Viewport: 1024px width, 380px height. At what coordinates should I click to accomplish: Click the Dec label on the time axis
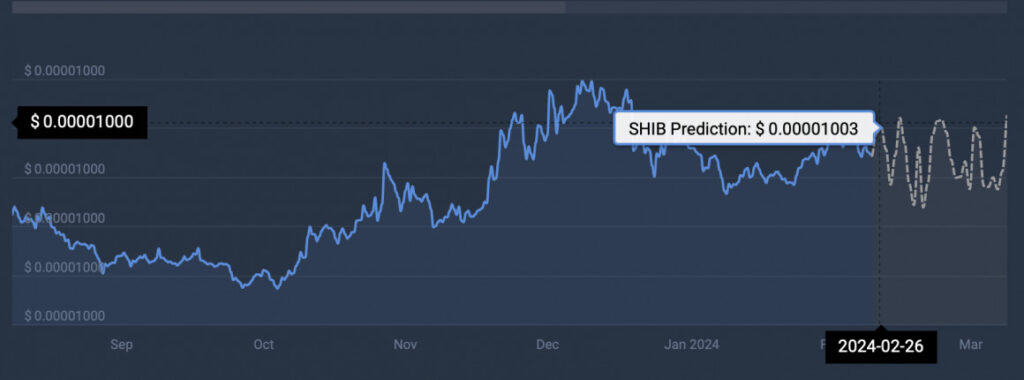547,344
